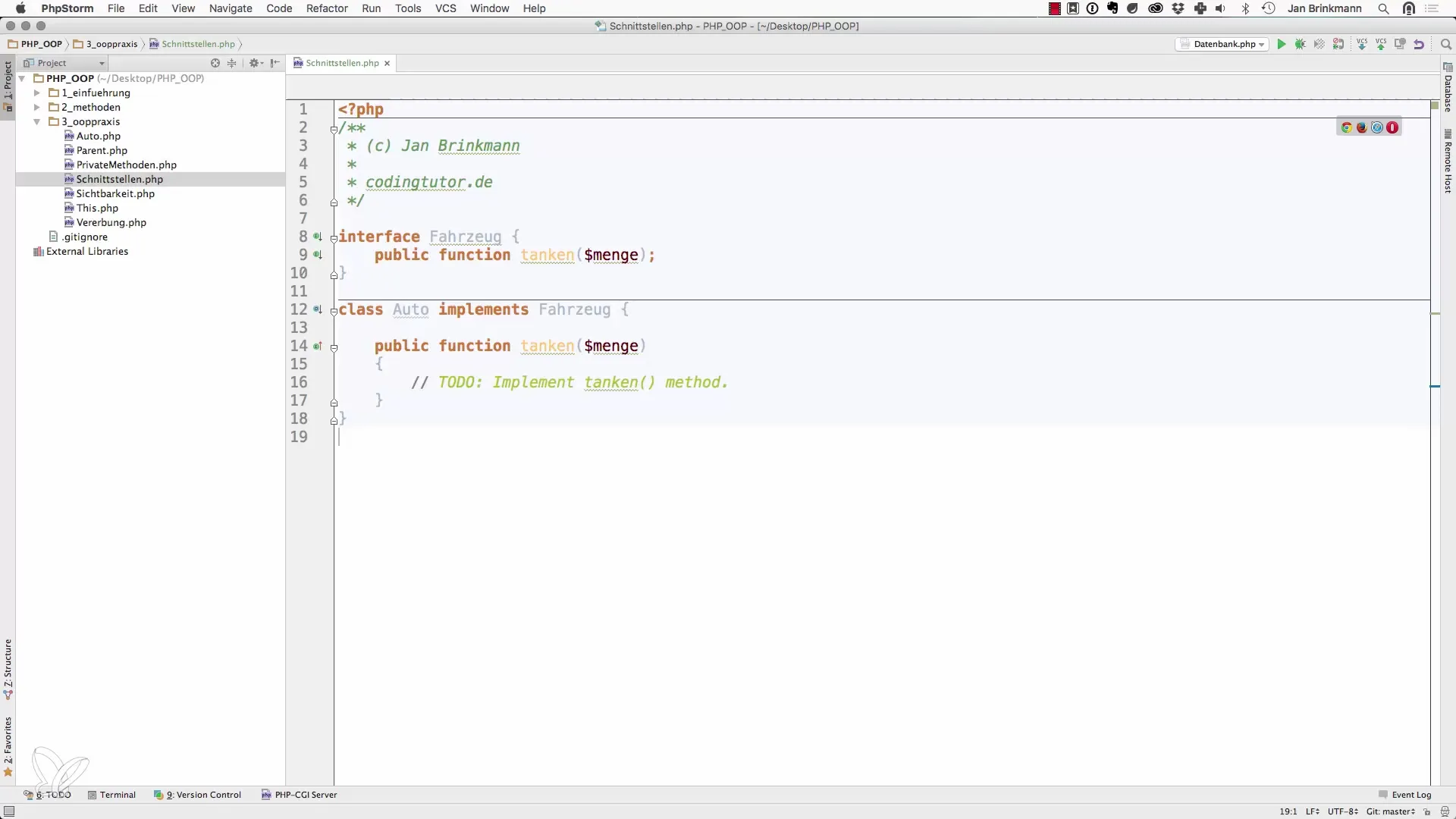Open the Terminal tool window
The image size is (1456, 819).
click(x=111, y=795)
